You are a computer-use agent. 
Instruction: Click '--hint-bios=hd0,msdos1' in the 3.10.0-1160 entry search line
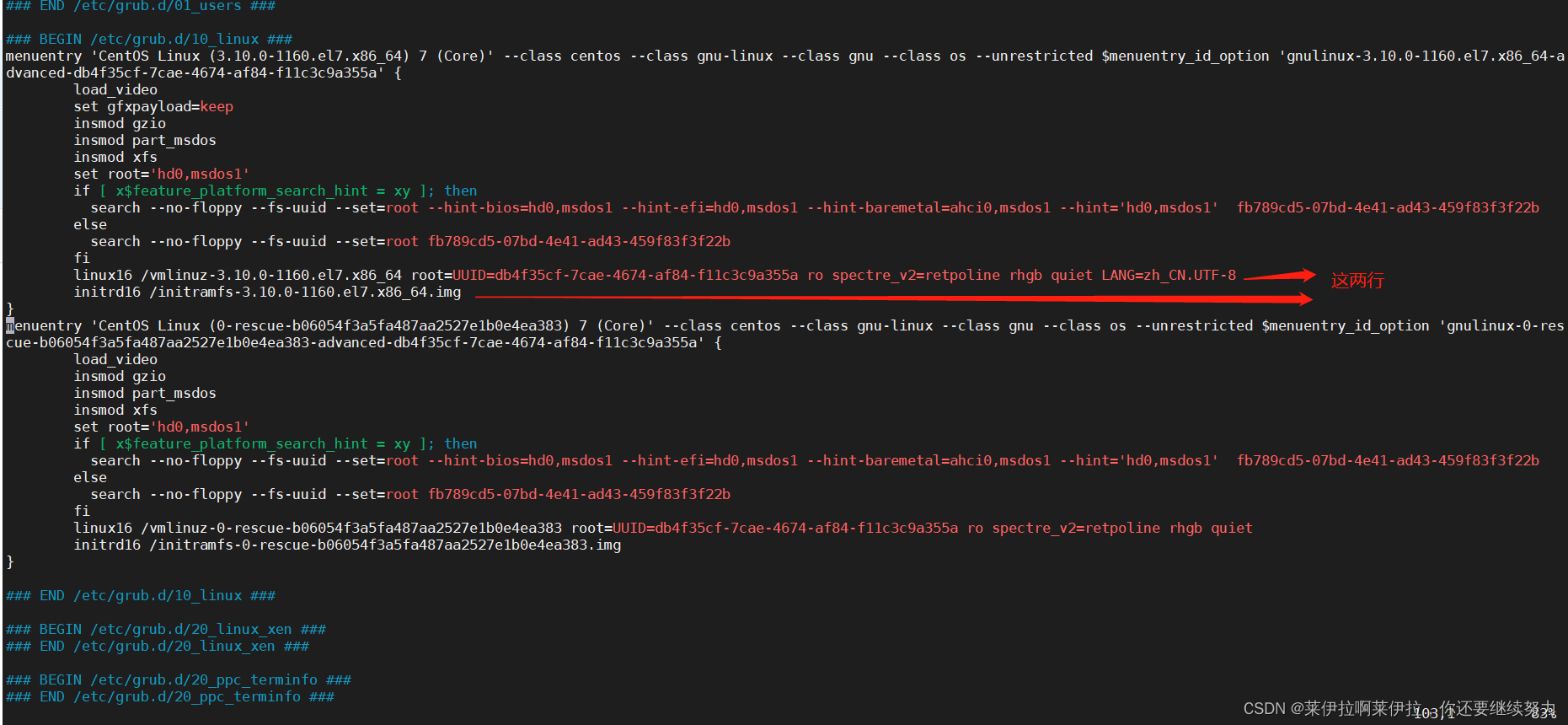[x=520, y=207]
